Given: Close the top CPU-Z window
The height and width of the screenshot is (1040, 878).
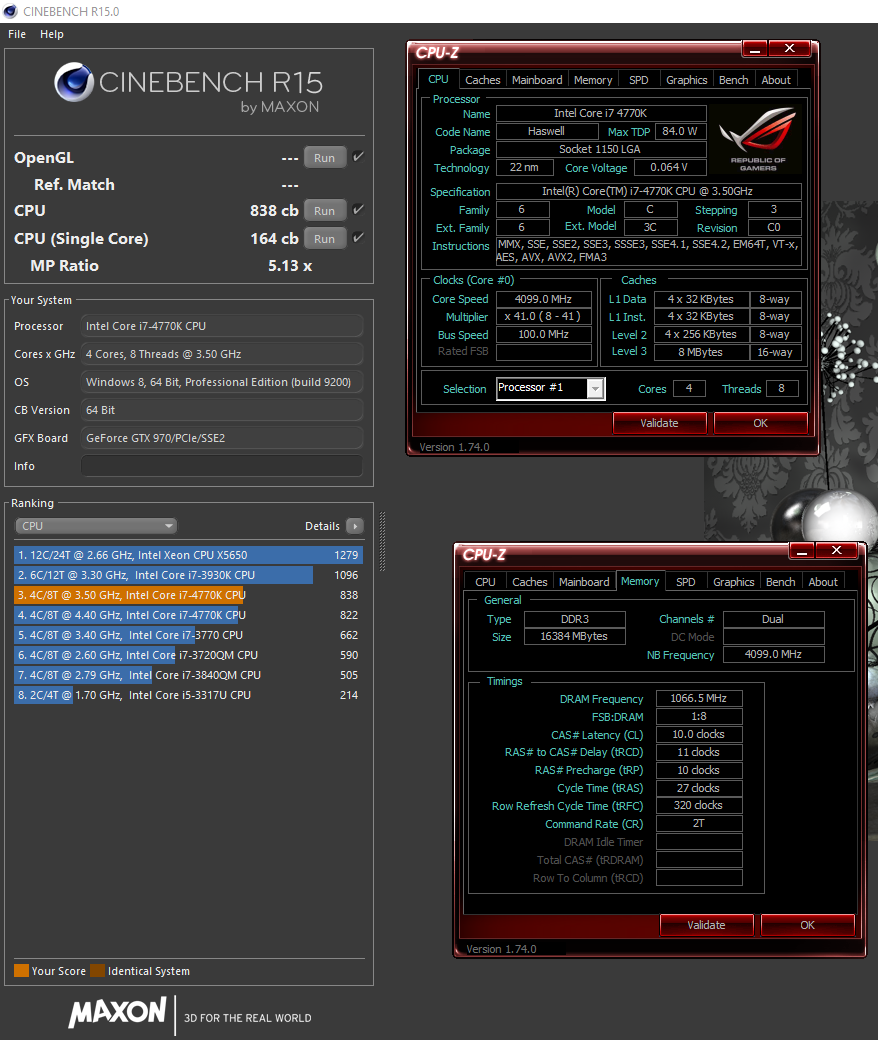Looking at the screenshot, I should pyautogui.click(x=789, y=48).
